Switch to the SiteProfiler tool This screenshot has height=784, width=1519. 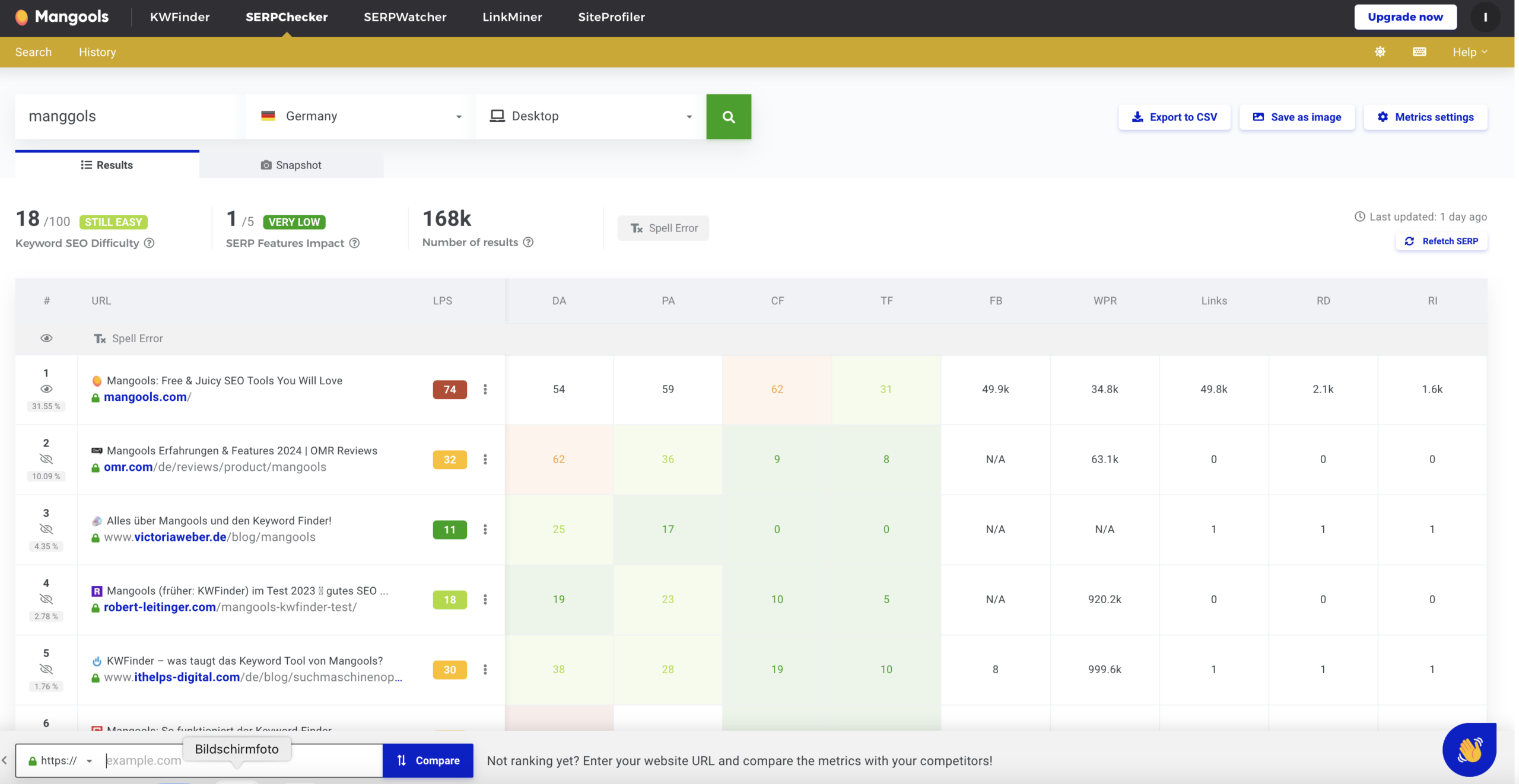click(612, 17)
